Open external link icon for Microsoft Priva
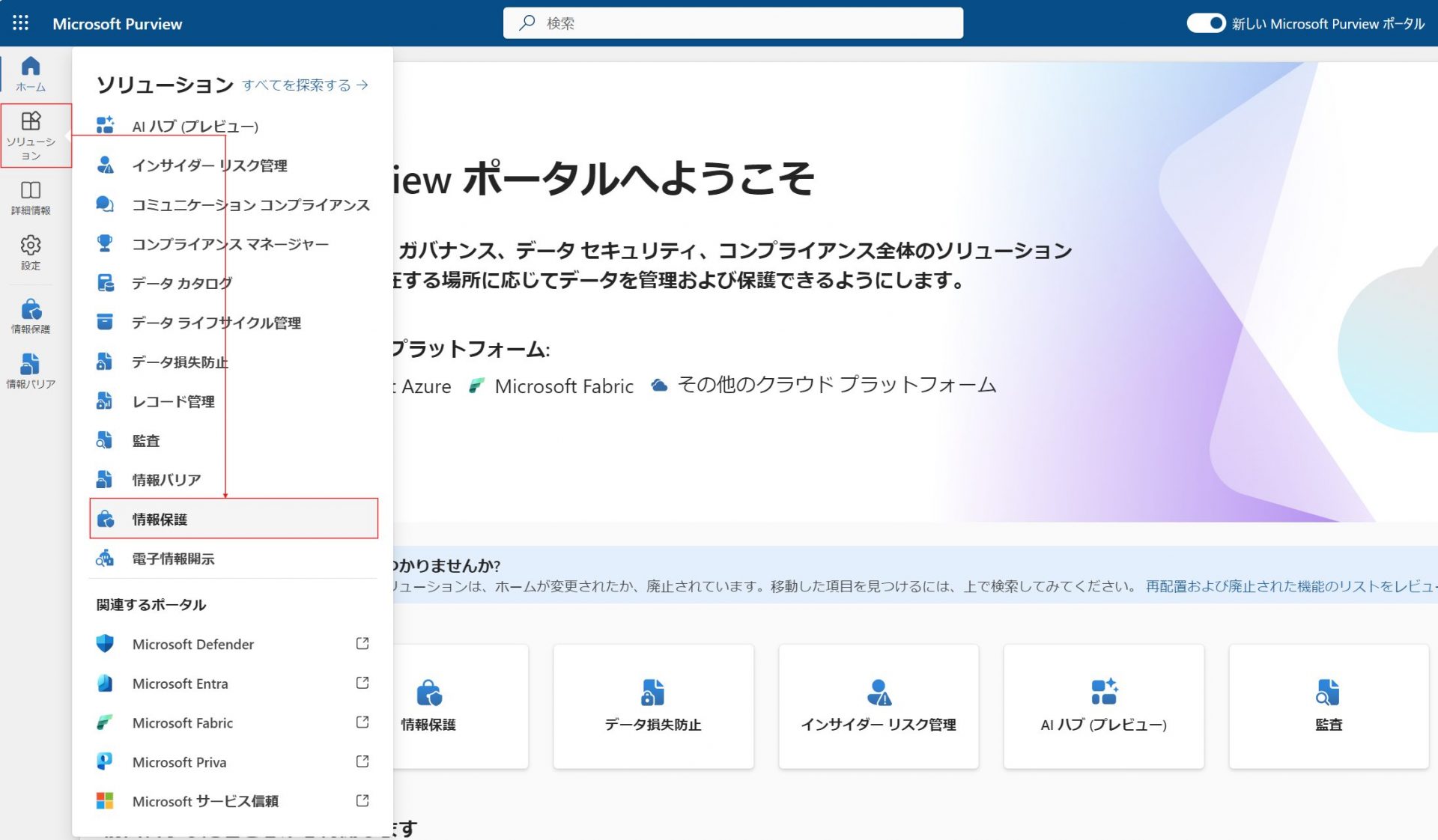Image resolution: width=1438 pixels, height=840 pixels. click(362, 761)
